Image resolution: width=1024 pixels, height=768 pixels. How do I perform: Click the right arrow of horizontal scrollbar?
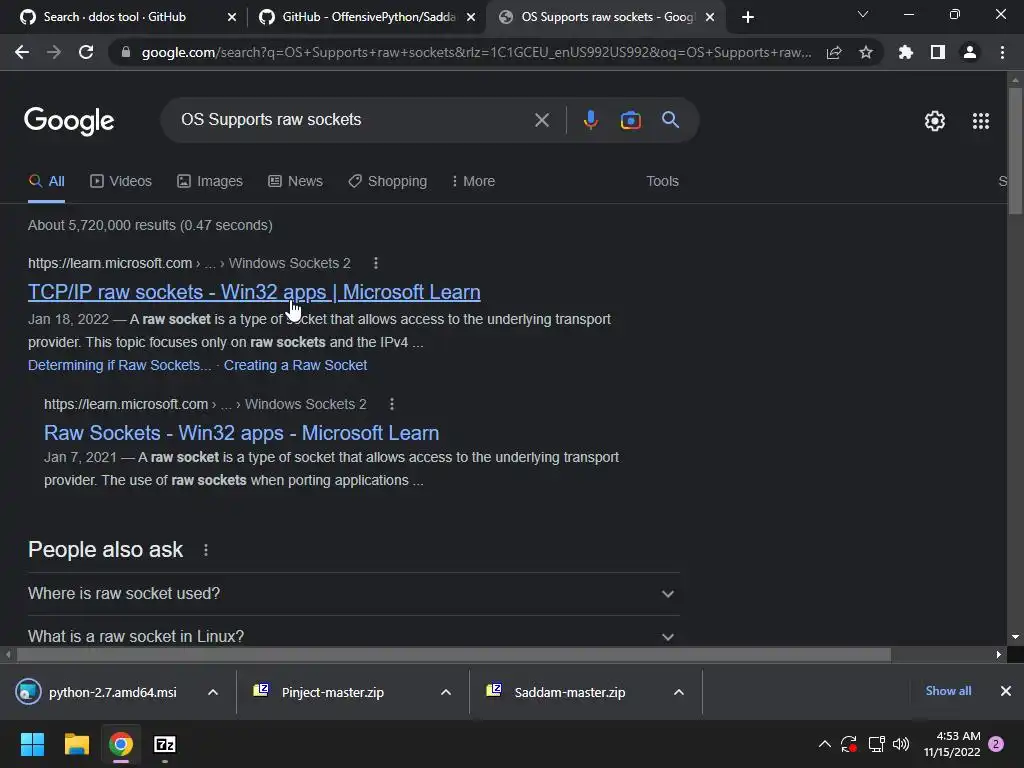click(x=999, y=654)
